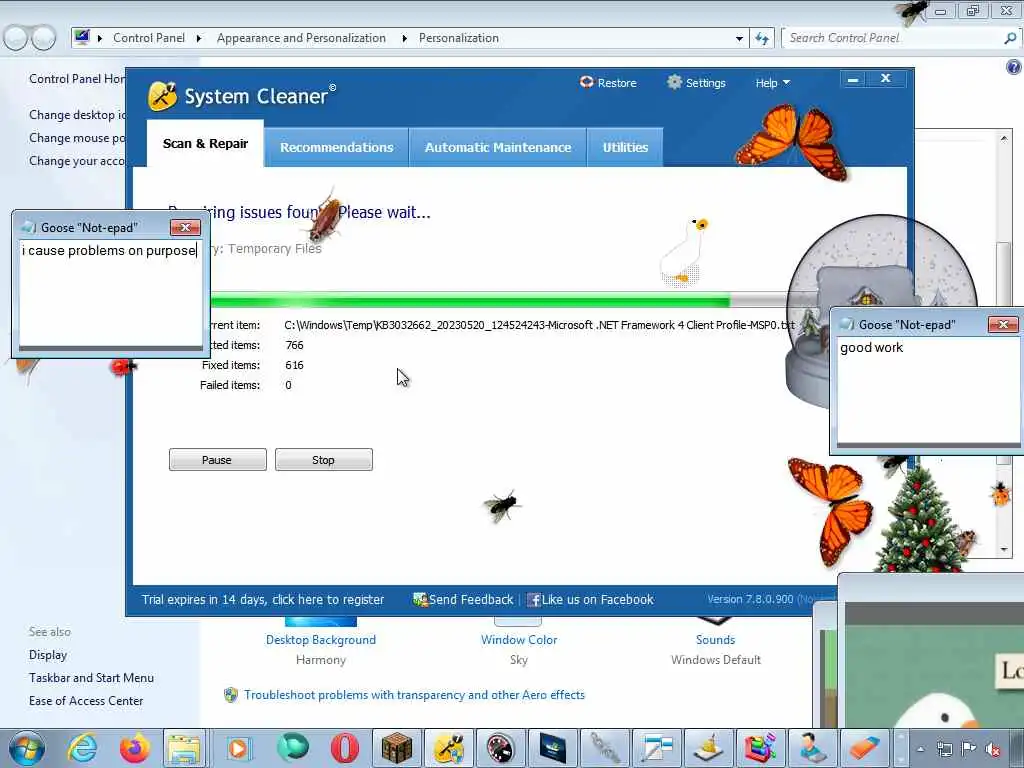This screenshot has height=768, width=1024.
Task: Click the white goose on the screen
Action: point(684,251)
